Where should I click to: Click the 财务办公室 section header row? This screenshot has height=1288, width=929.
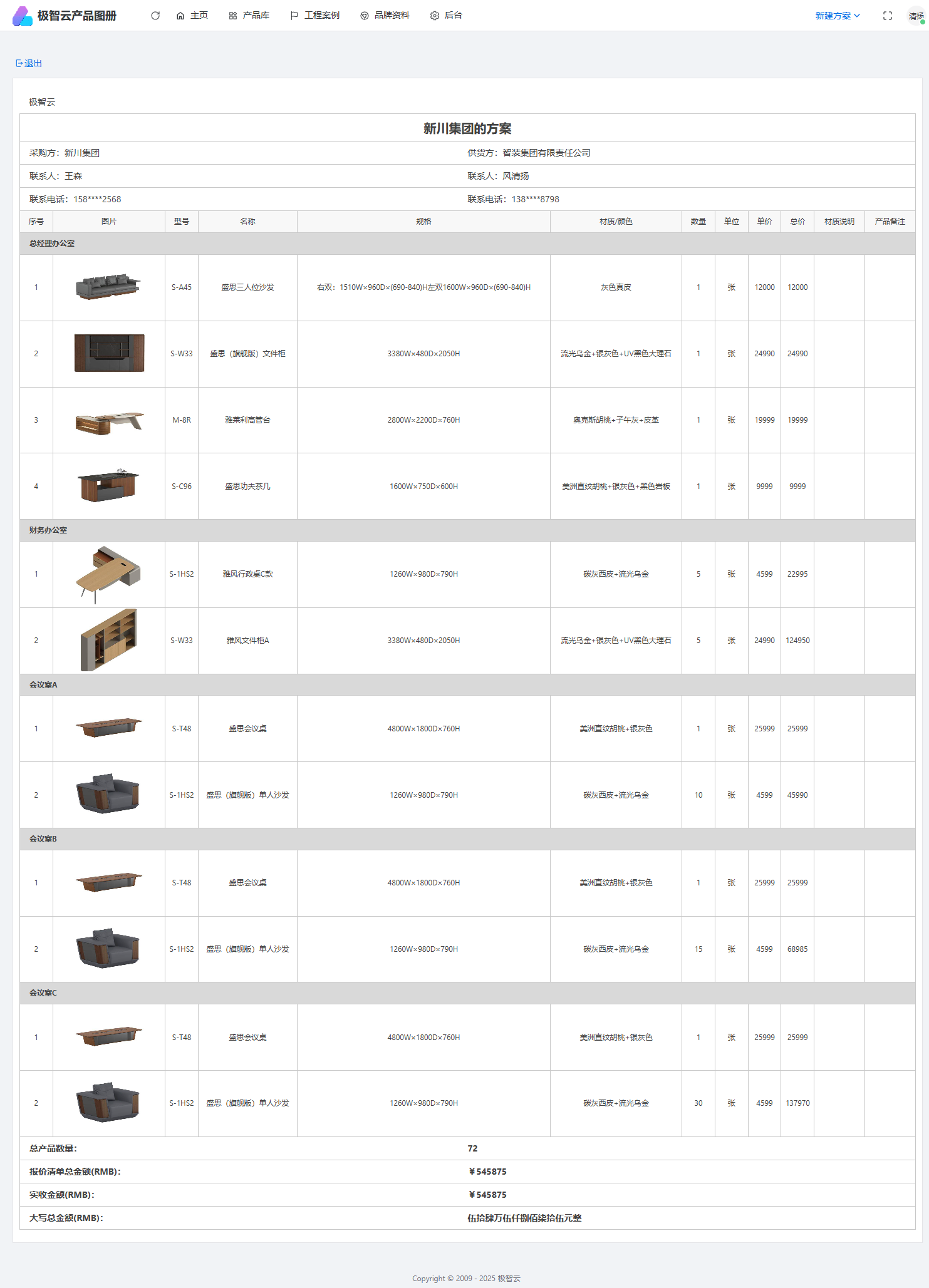tap(467, 530)
